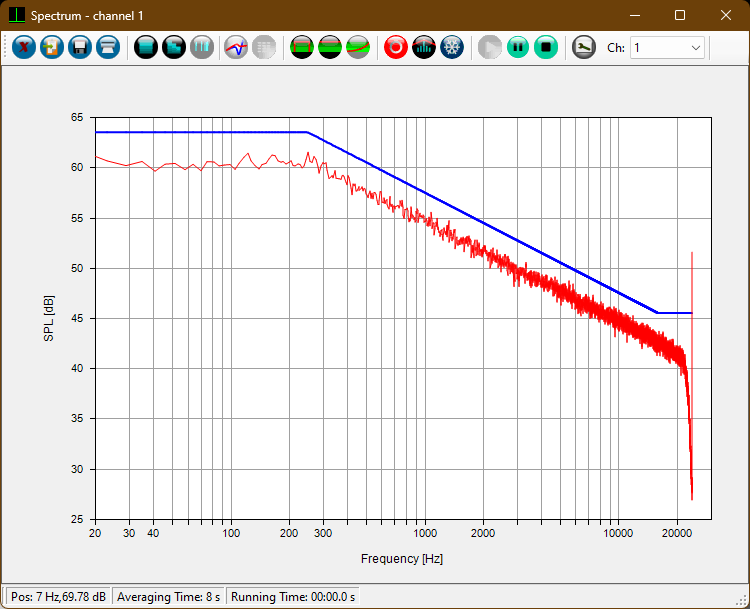Toggle the teal stepped display mode
Image resolution: width=750 pixels, height=609 pixels.
[174, 47]
